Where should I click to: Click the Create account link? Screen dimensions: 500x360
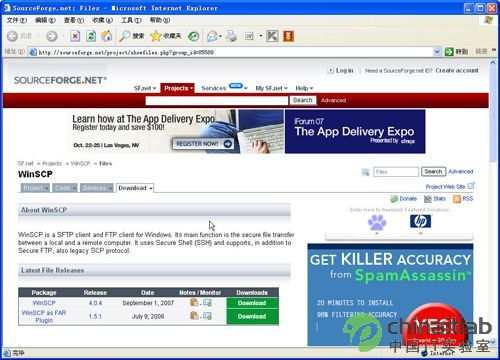tap(457, 70)
